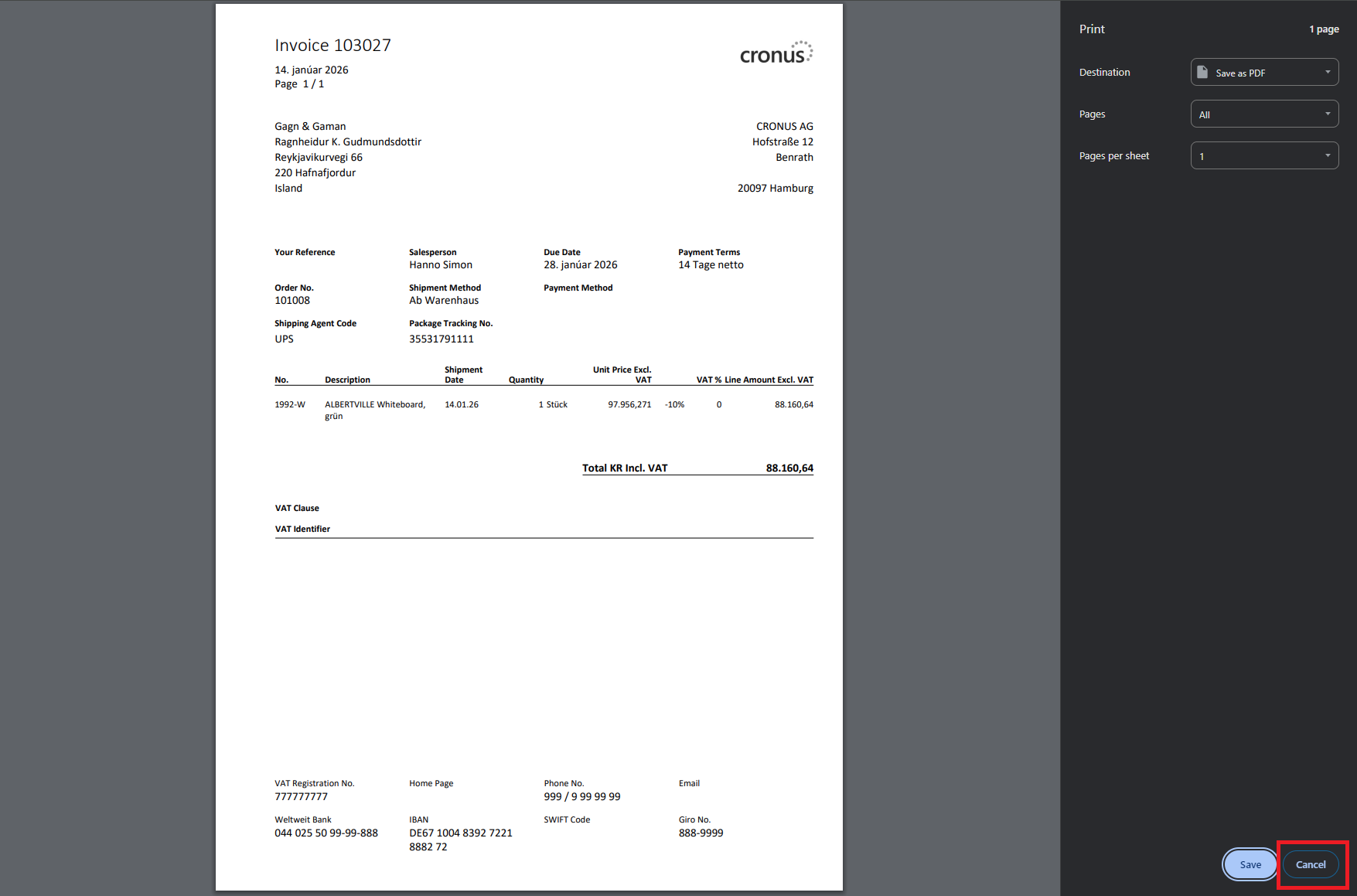Click the arrow on the Destination selector
The image size is (1357, 896).
coord(1328,73)
